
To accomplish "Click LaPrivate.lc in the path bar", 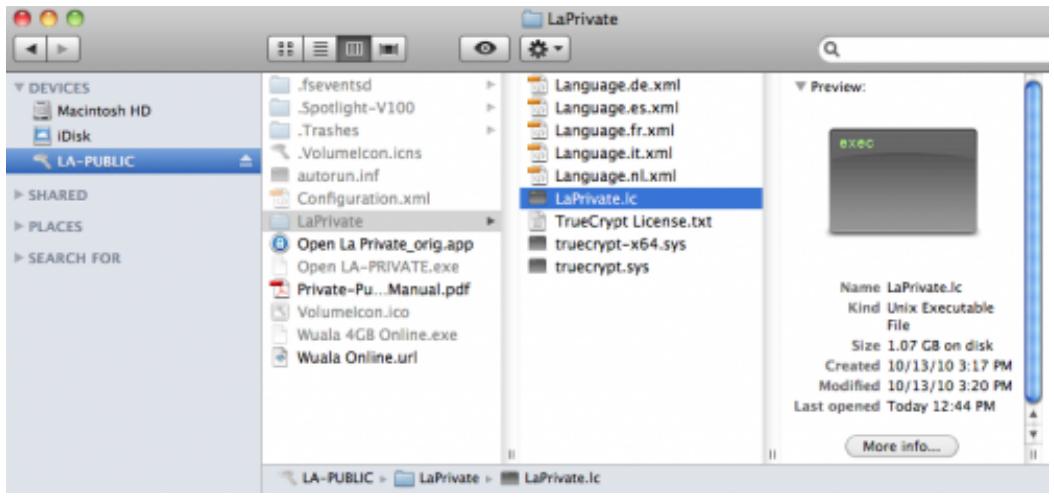I will [551, 479].
